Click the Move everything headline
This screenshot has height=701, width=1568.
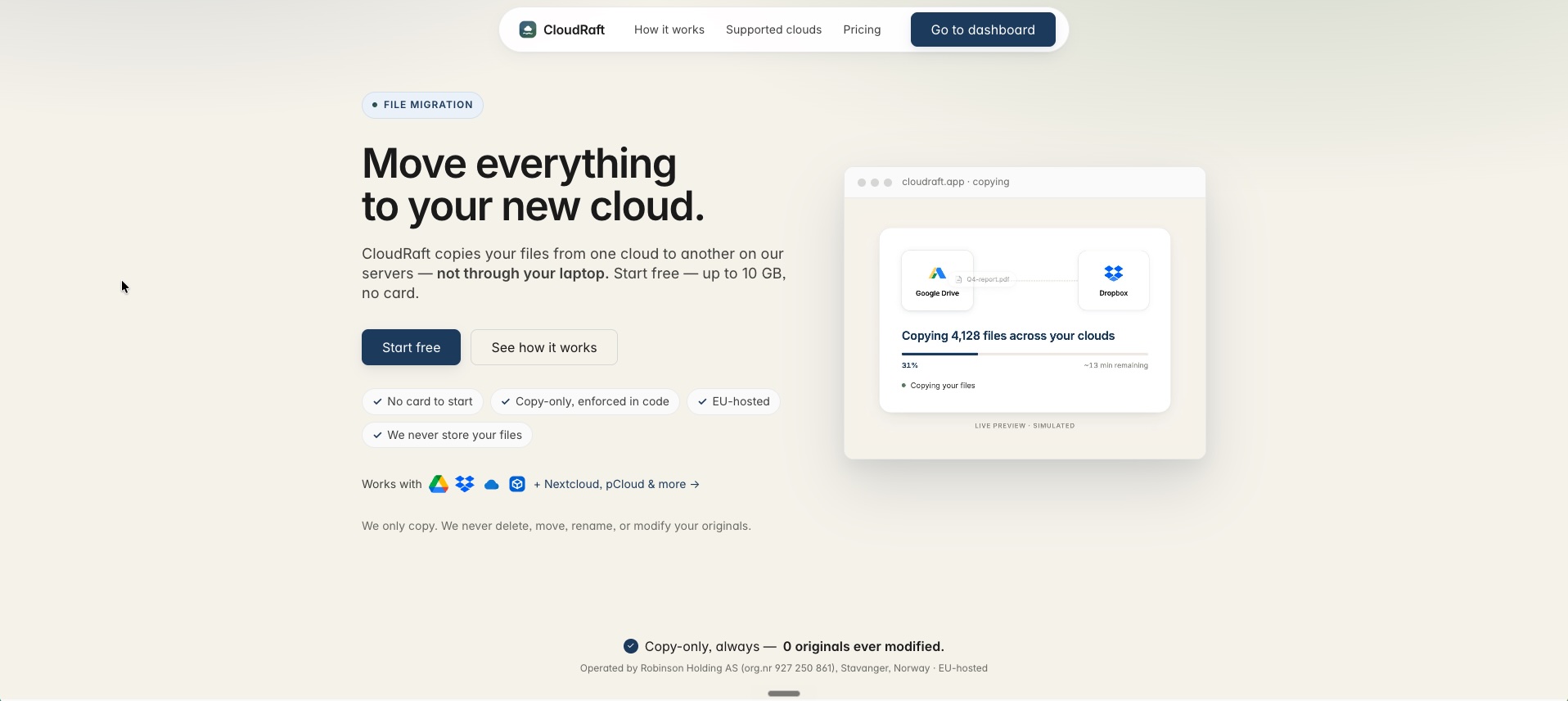(533, 184)
